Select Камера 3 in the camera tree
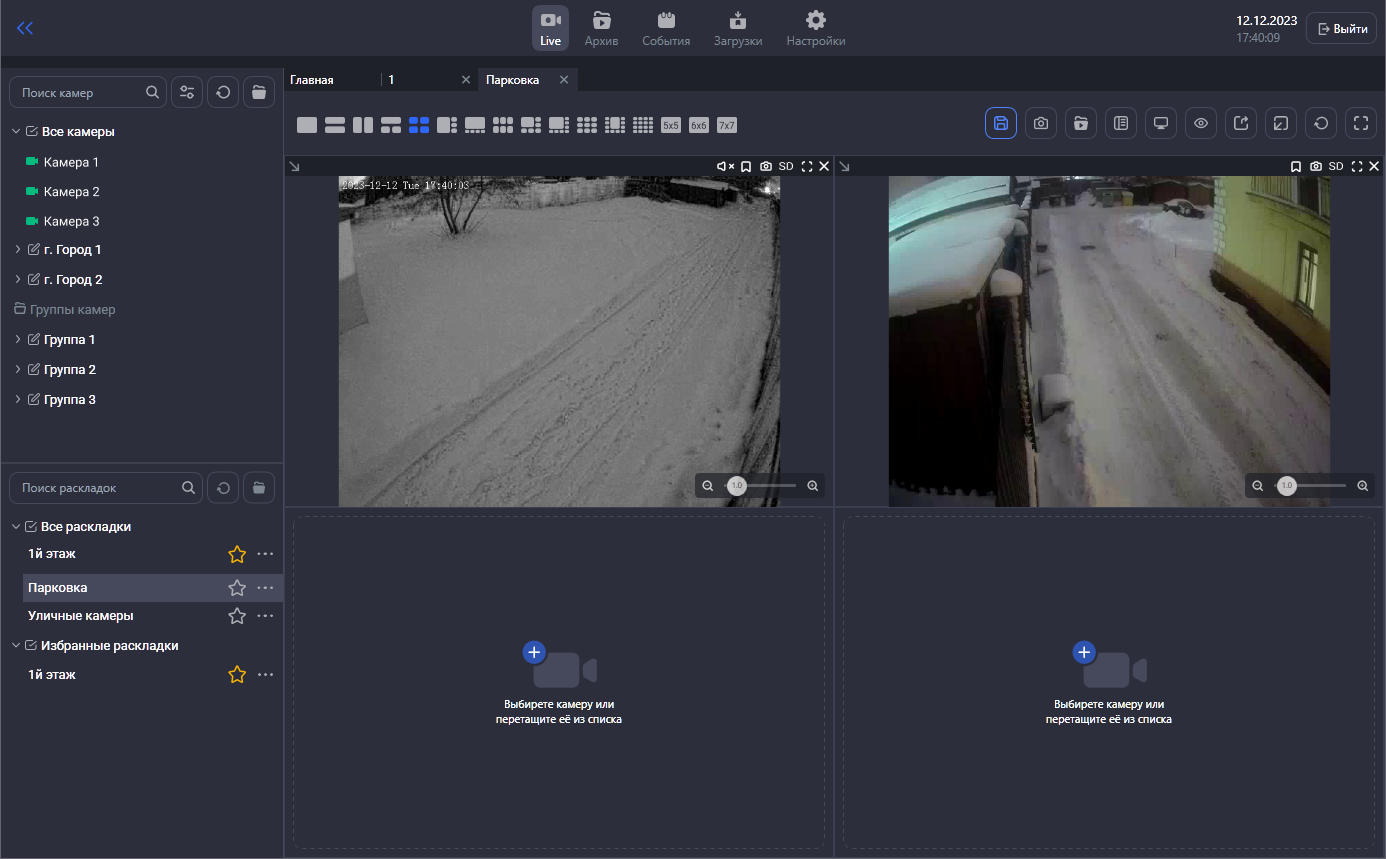This screenshot has width=1386, height=859. [71, 222]
